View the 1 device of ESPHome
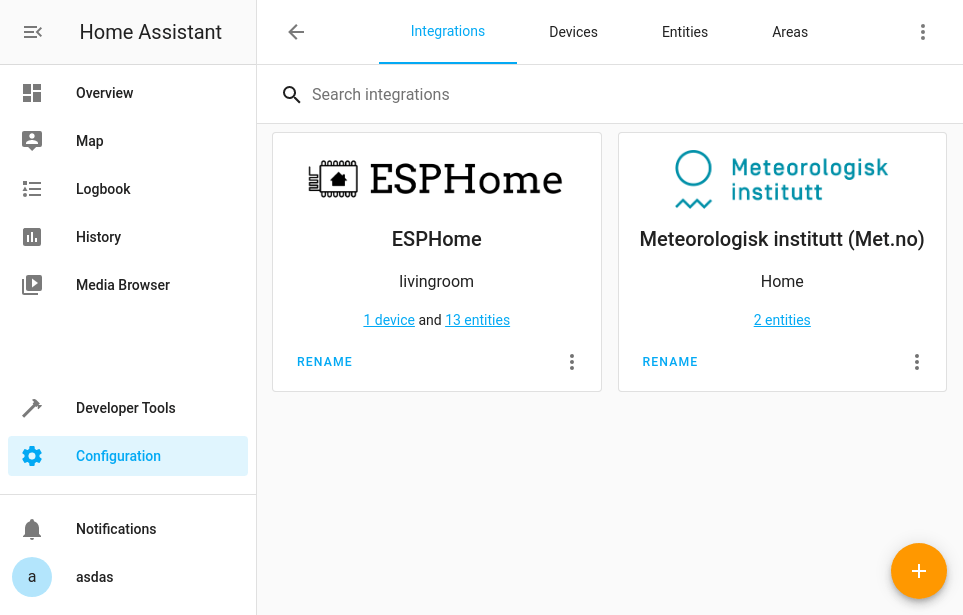The width and height of the screenshot is (963, 615). (x=389, y=319)
